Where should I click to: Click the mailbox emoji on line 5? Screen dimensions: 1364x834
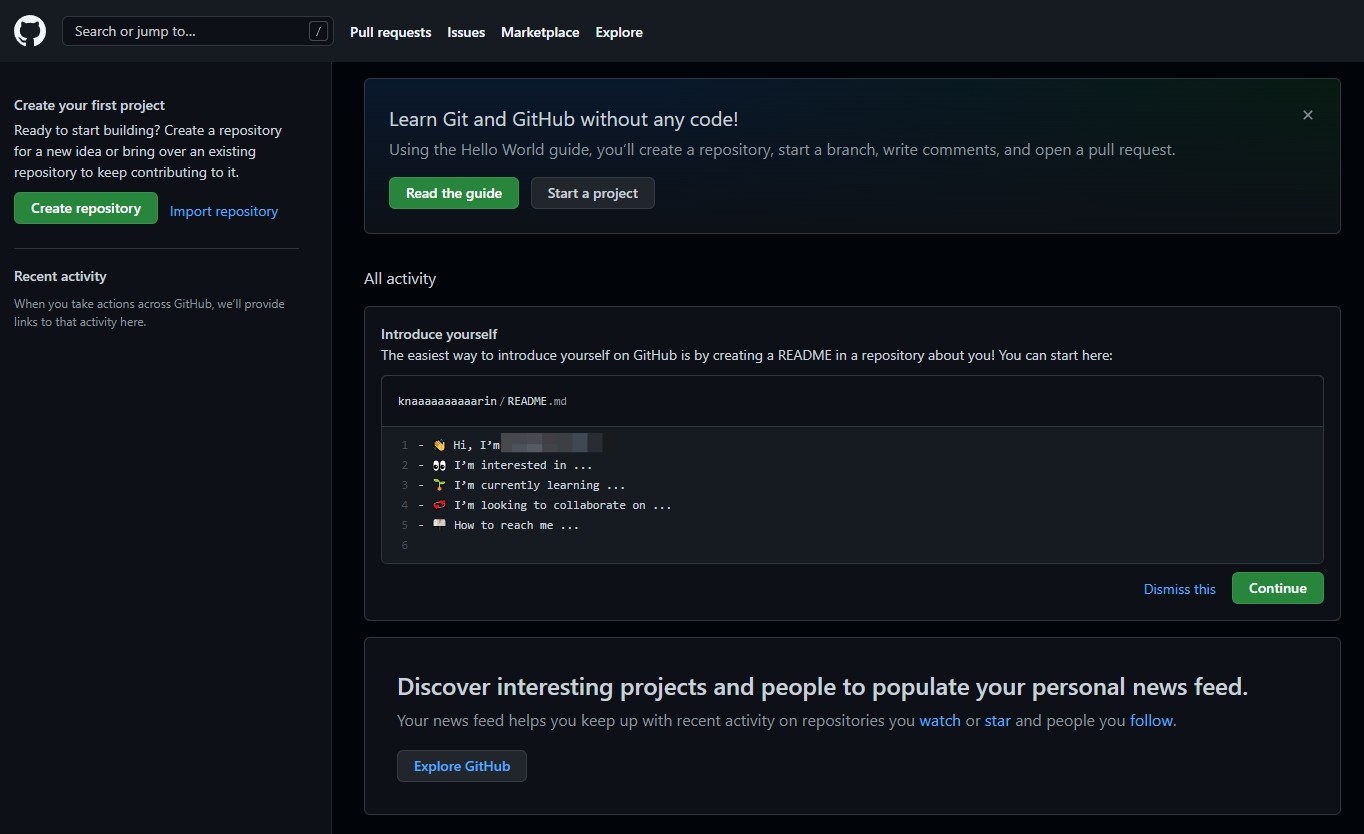click(x=439, y=525)
